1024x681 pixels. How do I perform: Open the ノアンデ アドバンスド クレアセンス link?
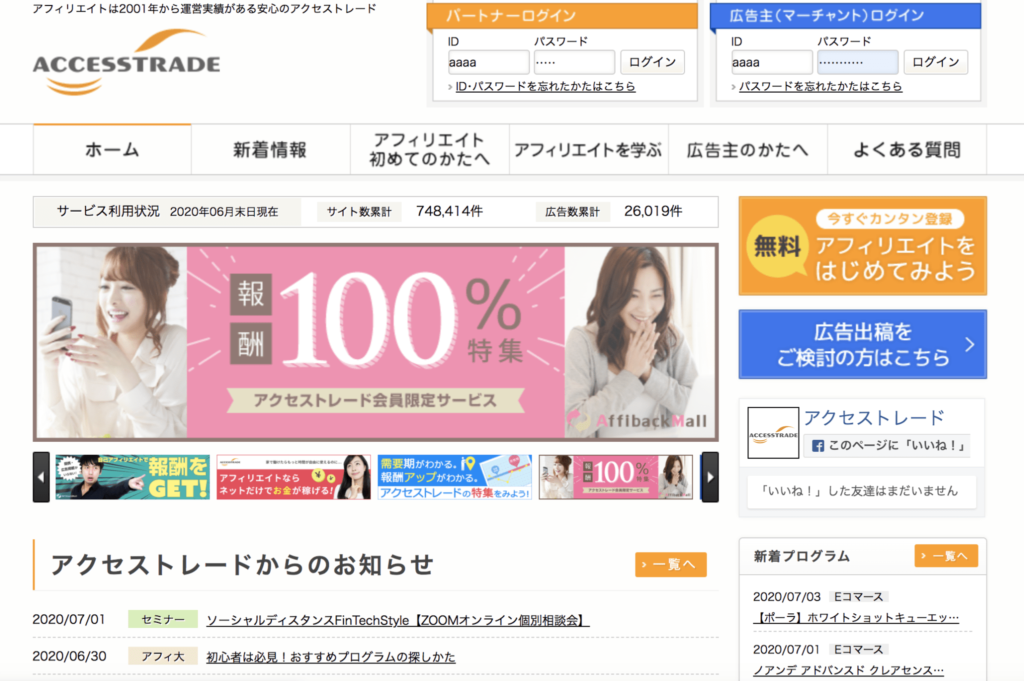848,670
